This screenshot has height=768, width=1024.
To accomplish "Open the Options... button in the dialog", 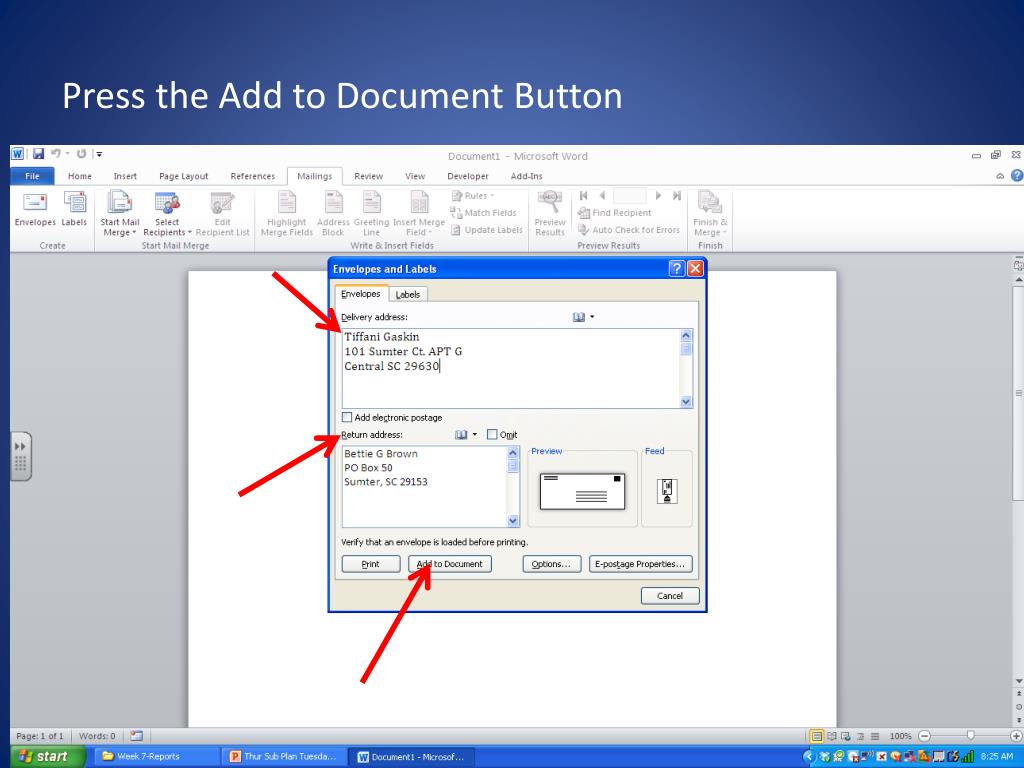I will [551, 564].
